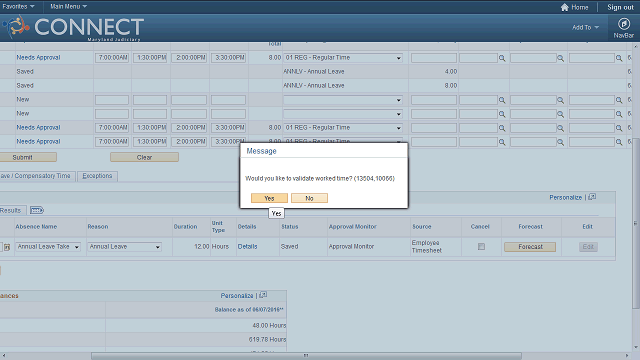Screen dimensions: 640x360
Task: Click leftmost magnifier in top Needs Approval row
Action: point(502,58)
